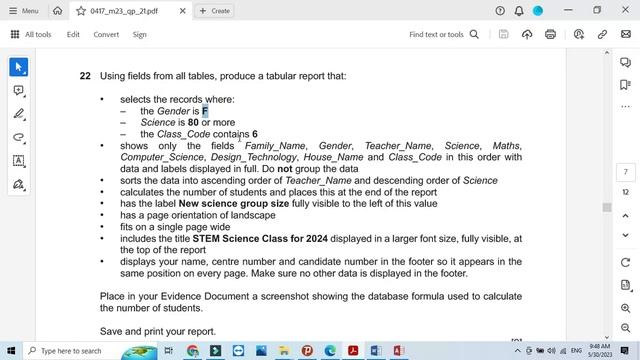Click the current page number 7 box

pos(625,172)
